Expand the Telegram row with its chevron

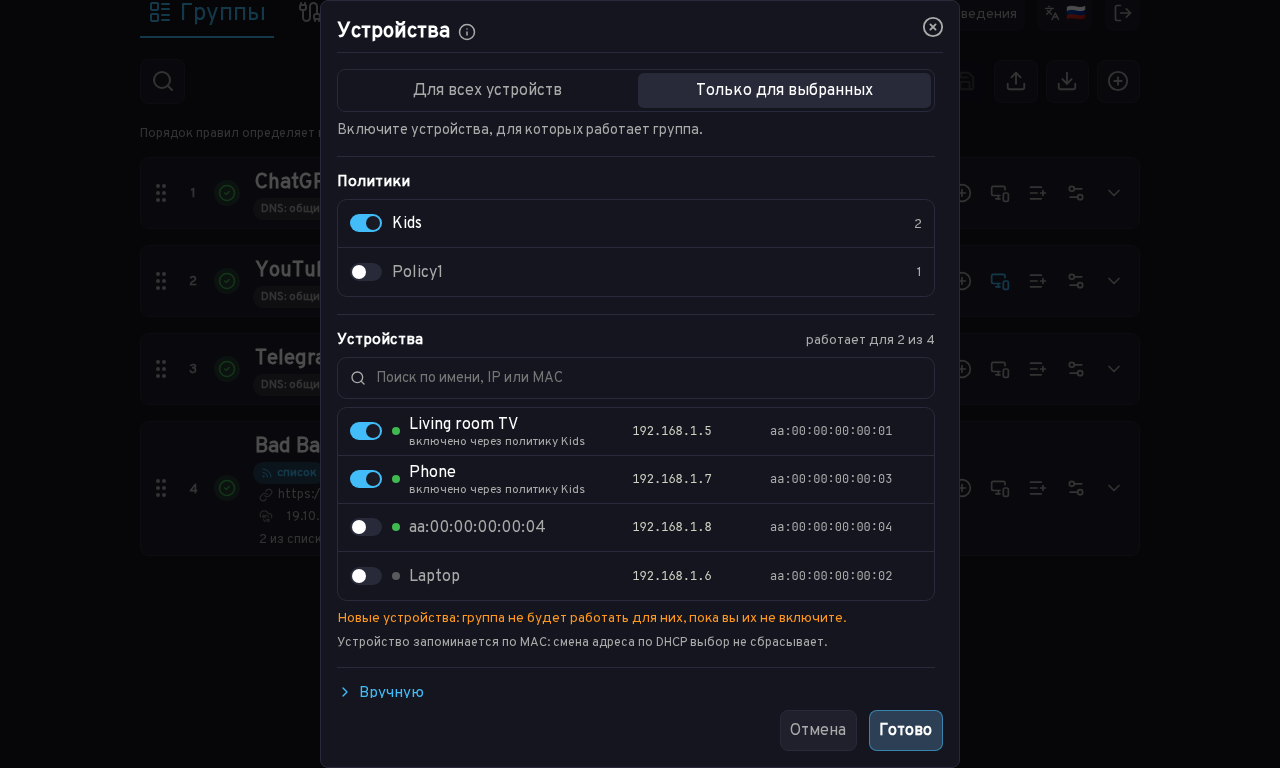tap(1114, 369)
